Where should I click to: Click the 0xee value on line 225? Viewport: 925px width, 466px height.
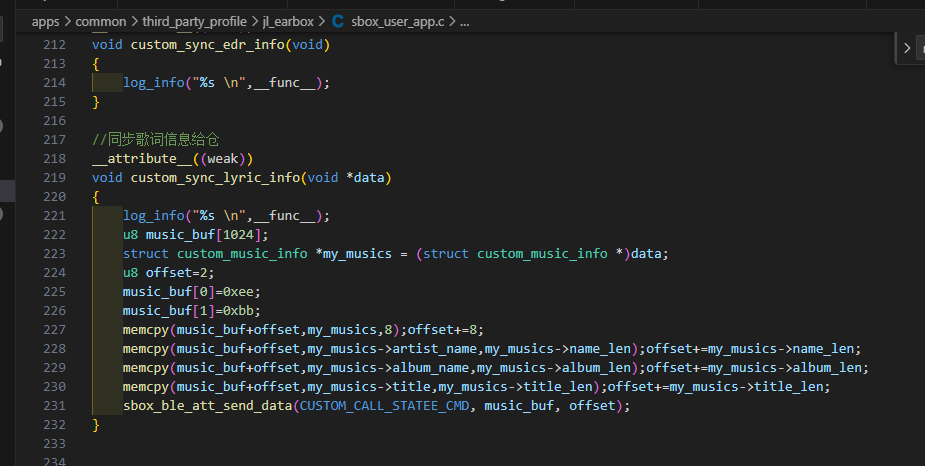tap(238, 291)
